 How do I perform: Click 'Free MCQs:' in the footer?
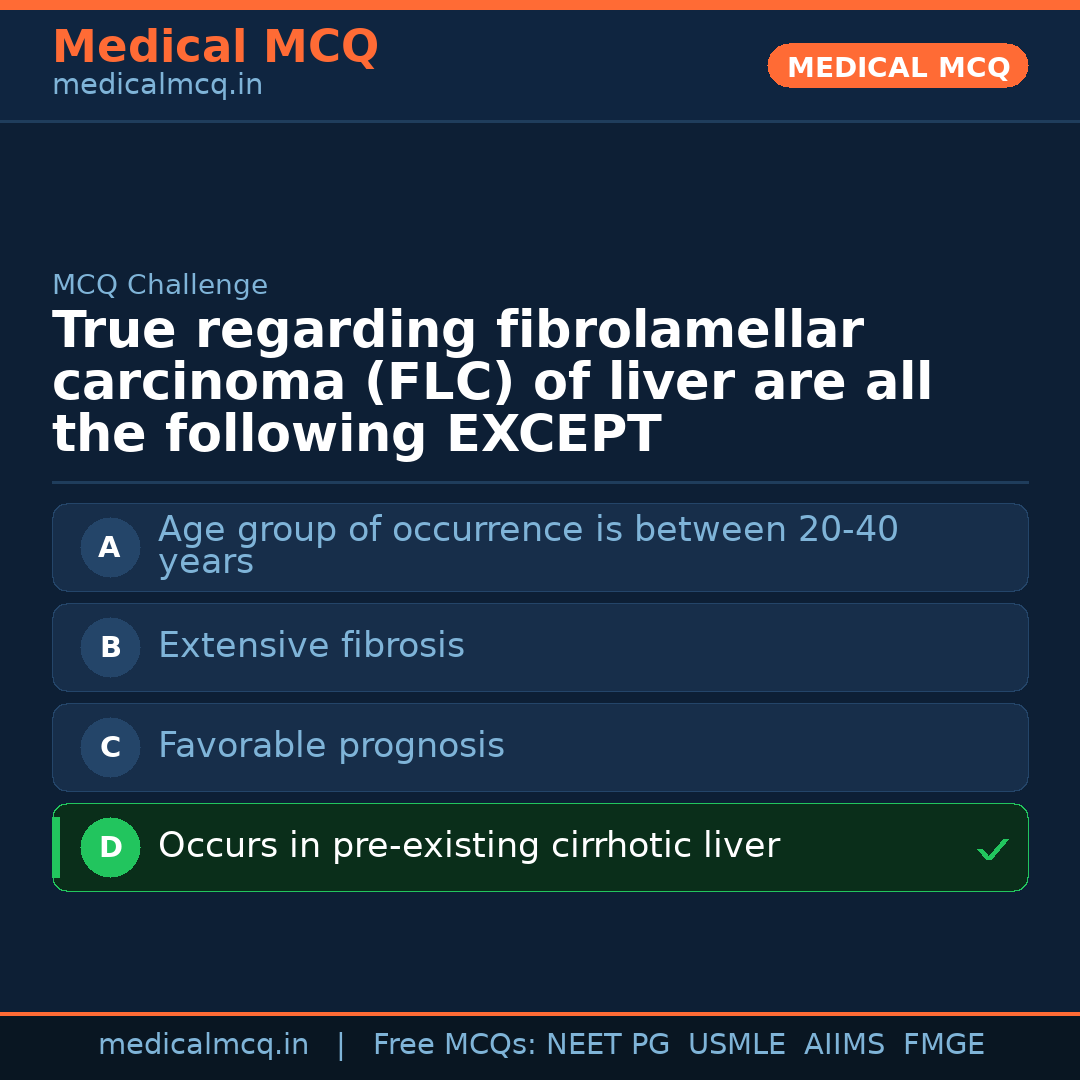click(x=455, y=1045)
